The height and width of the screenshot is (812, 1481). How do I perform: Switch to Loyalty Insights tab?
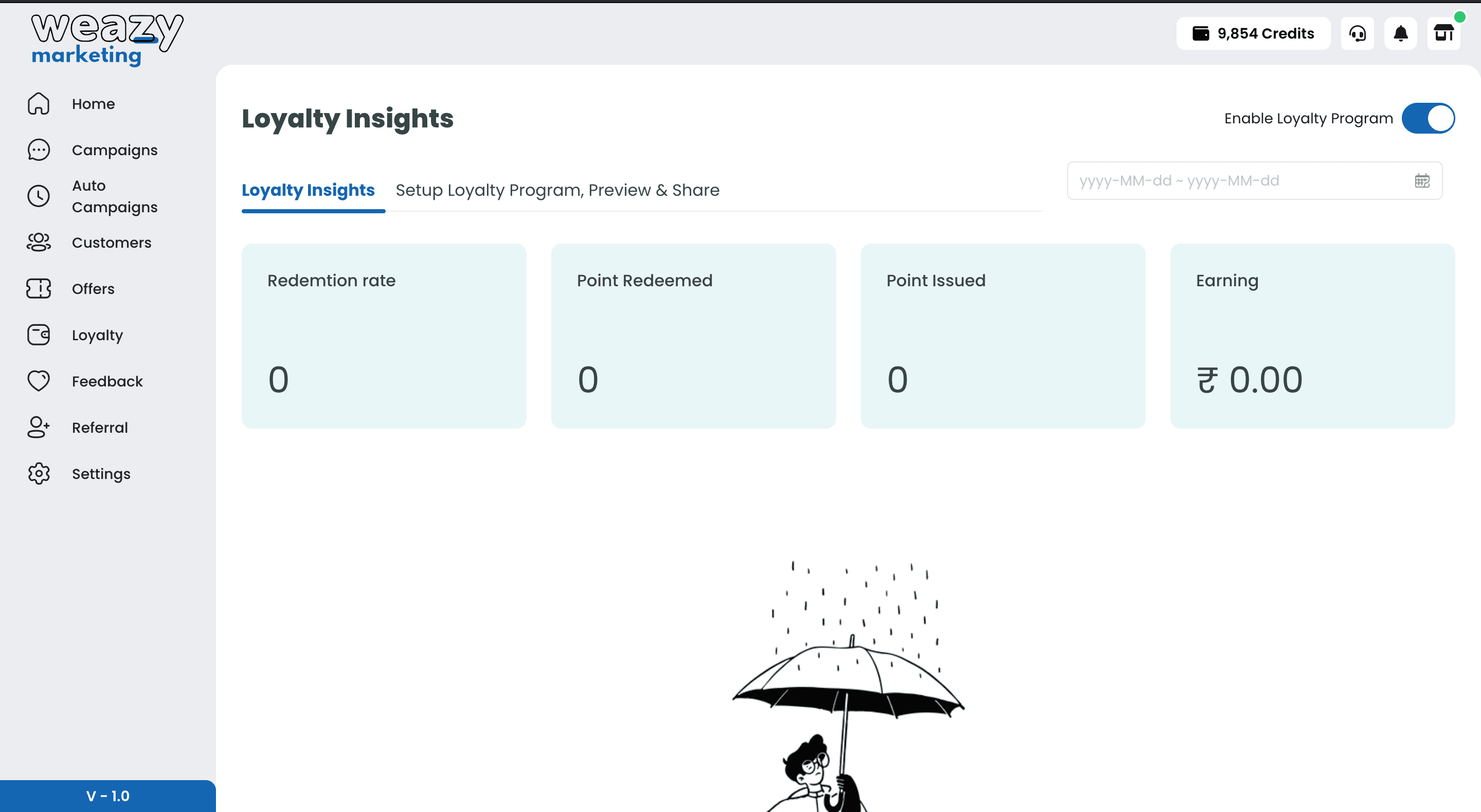[308, 190]
